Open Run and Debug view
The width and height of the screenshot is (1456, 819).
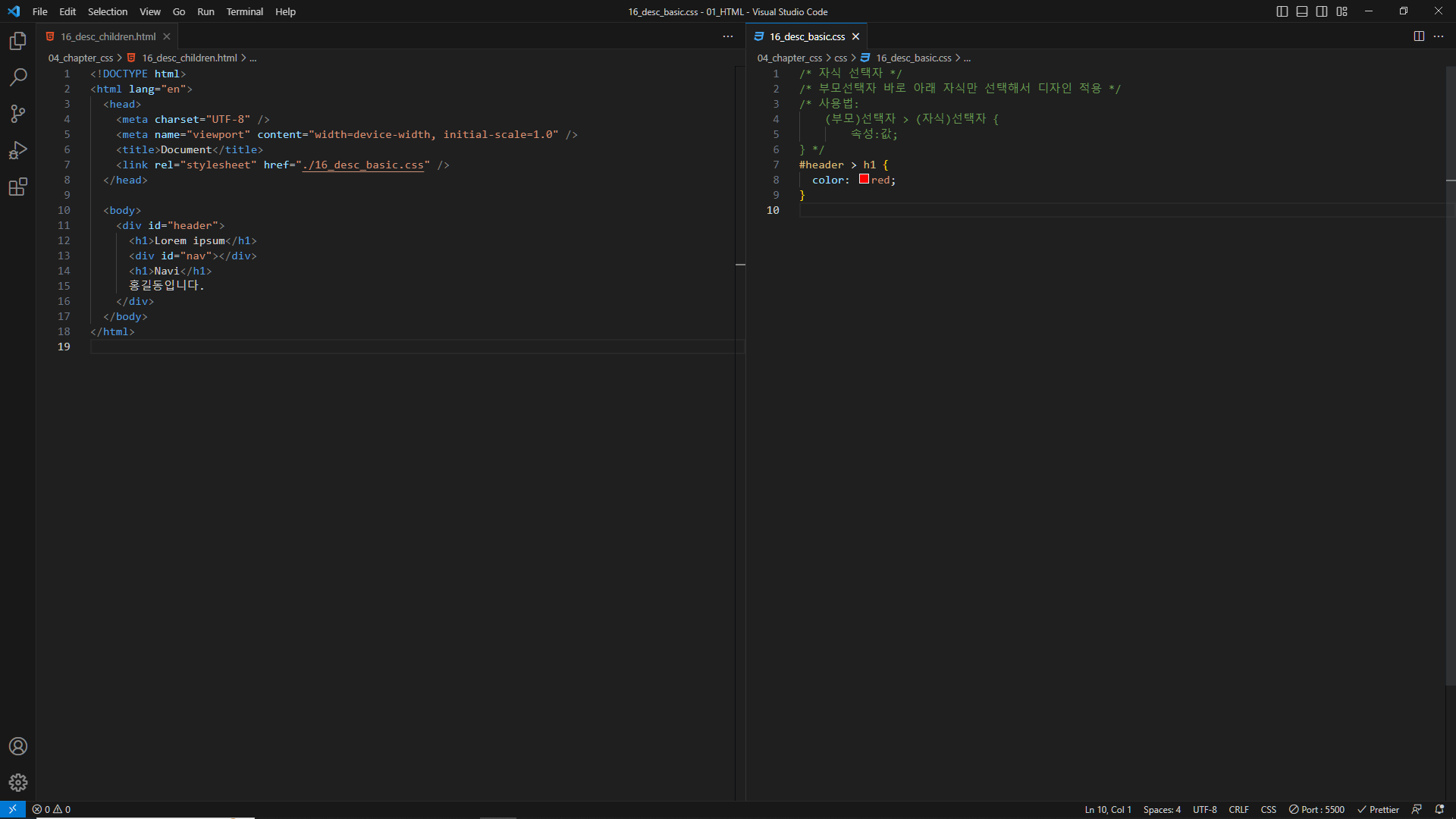pos(18,150)
